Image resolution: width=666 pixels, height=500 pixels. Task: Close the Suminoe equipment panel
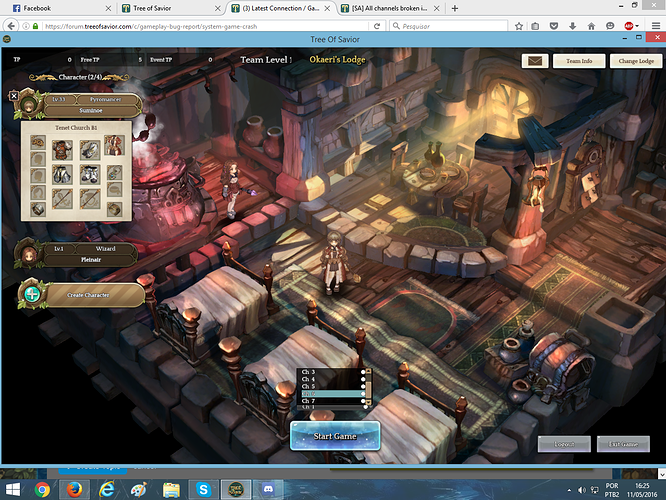(14, 96)
